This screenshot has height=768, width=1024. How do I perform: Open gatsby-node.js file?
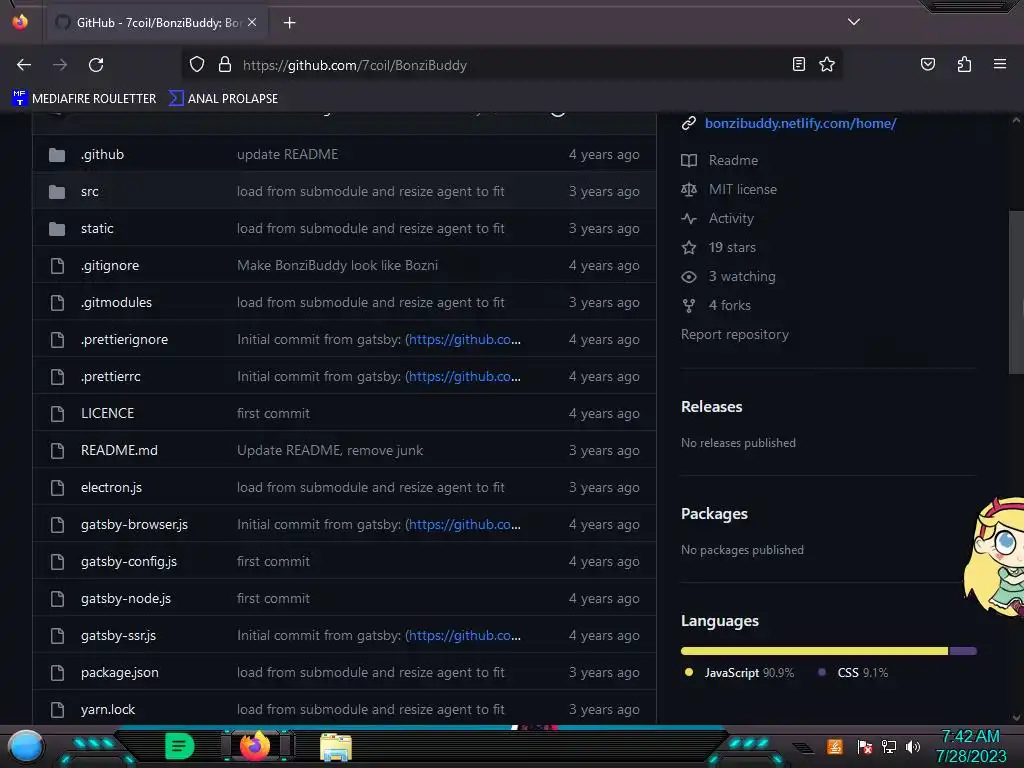pyautogui.click(x=126, y=599)
